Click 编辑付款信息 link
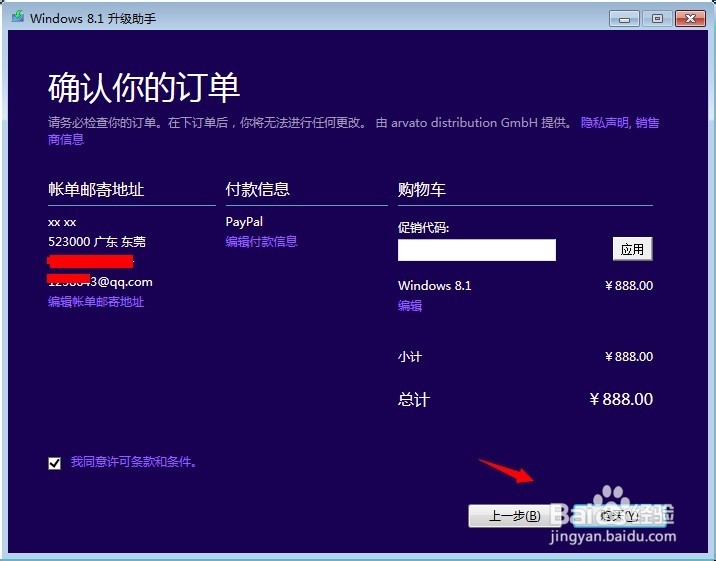The width and height of the screenshot is (716, 561). pyautogui.click(x=261, y=241)
